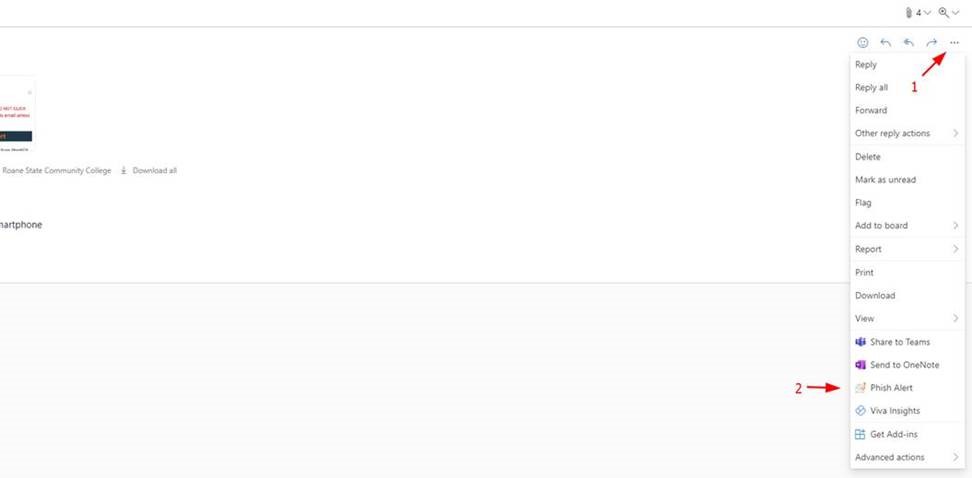
Task: Open the zoom magnifier dropdown
Action: pyautogui.click(x=948, y=12)
